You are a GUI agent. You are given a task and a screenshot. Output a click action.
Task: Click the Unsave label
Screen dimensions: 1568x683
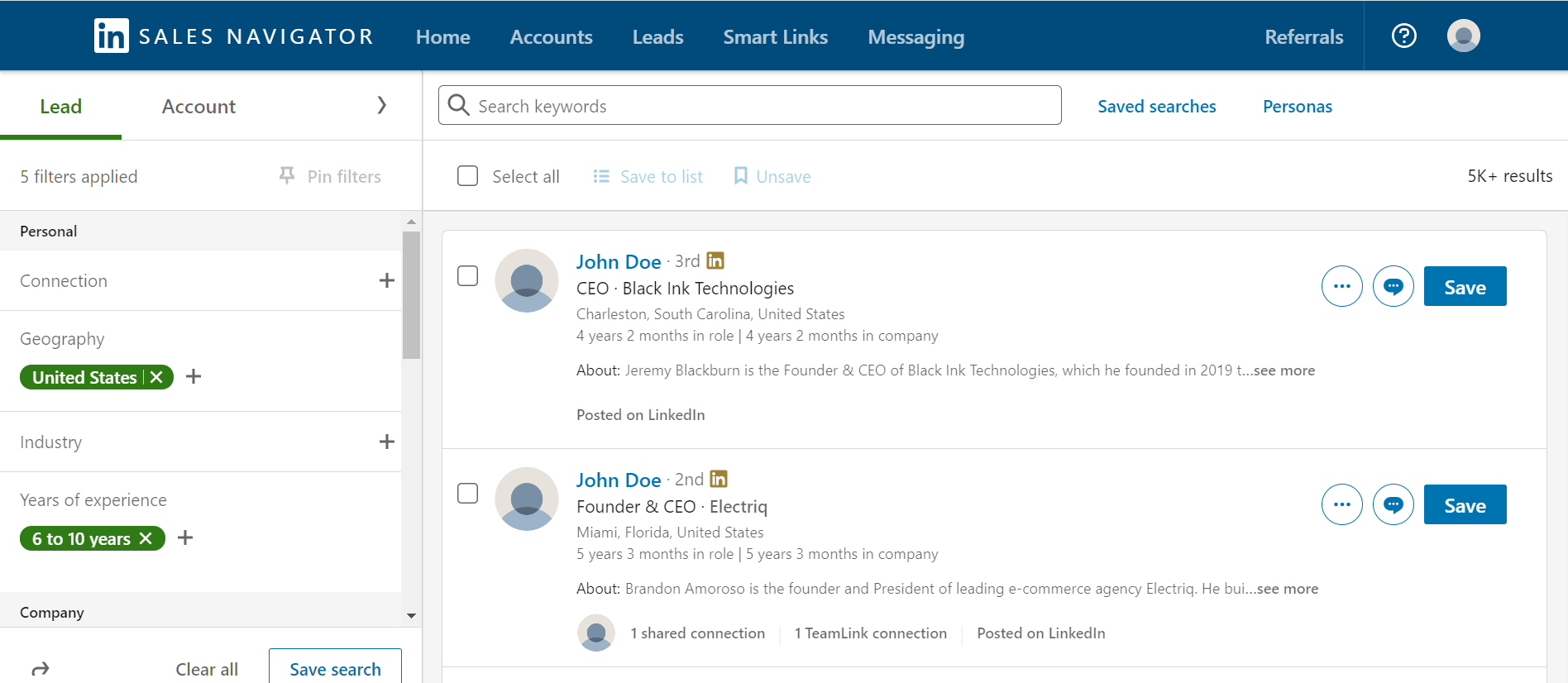(x=783, y=176)
